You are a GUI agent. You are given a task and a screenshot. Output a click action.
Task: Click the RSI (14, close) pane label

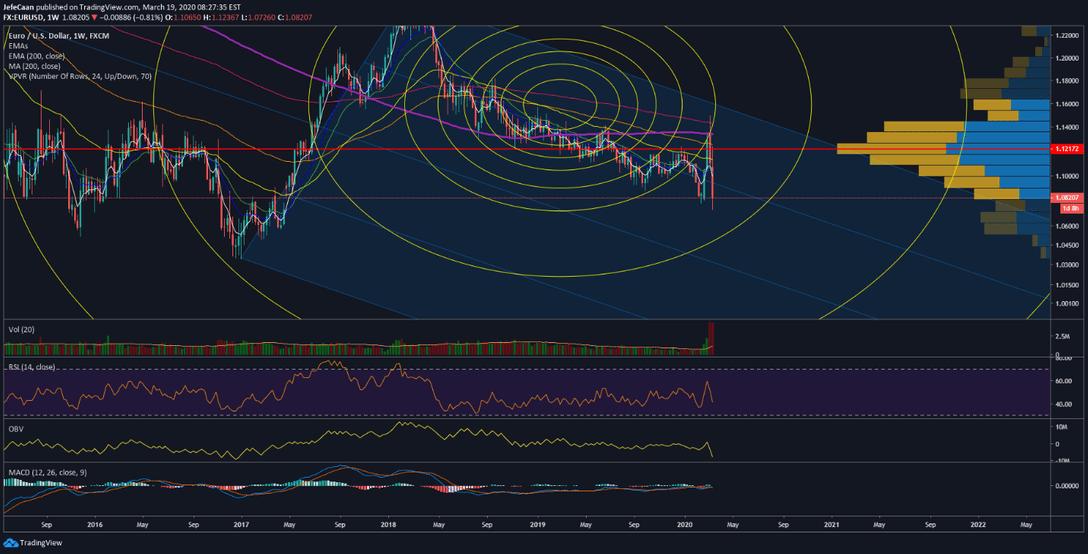[x=31, y=367]
